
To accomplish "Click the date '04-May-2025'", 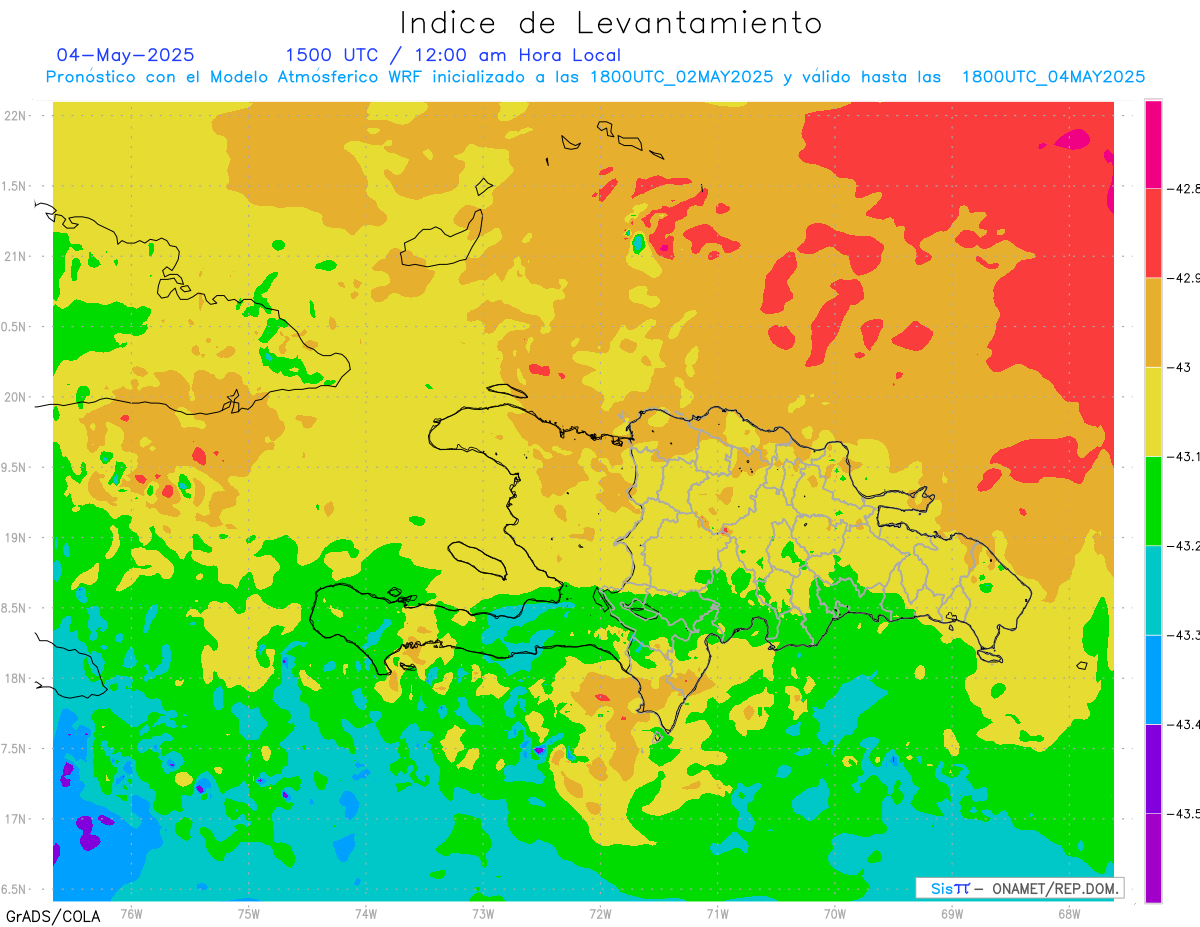I will (x=126, y=55).
